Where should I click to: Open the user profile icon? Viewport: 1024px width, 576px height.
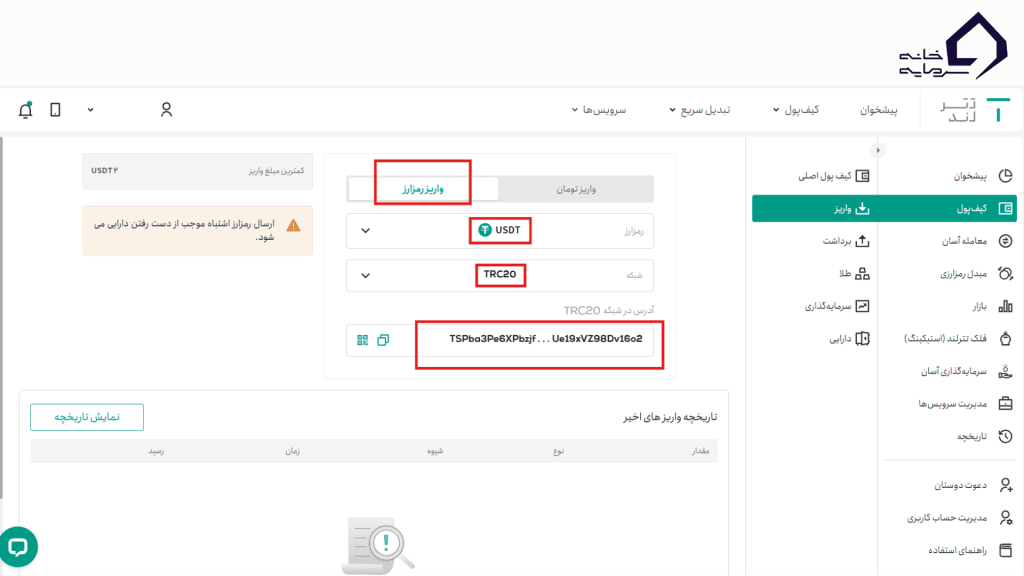166,110
